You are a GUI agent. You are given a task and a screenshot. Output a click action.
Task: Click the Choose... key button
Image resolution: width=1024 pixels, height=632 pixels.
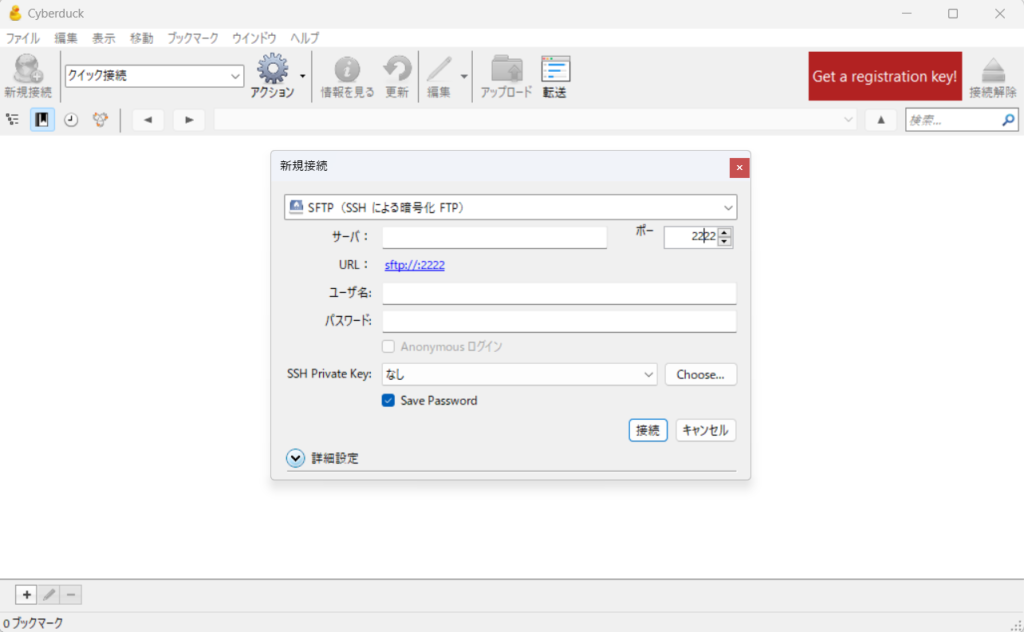701,374
